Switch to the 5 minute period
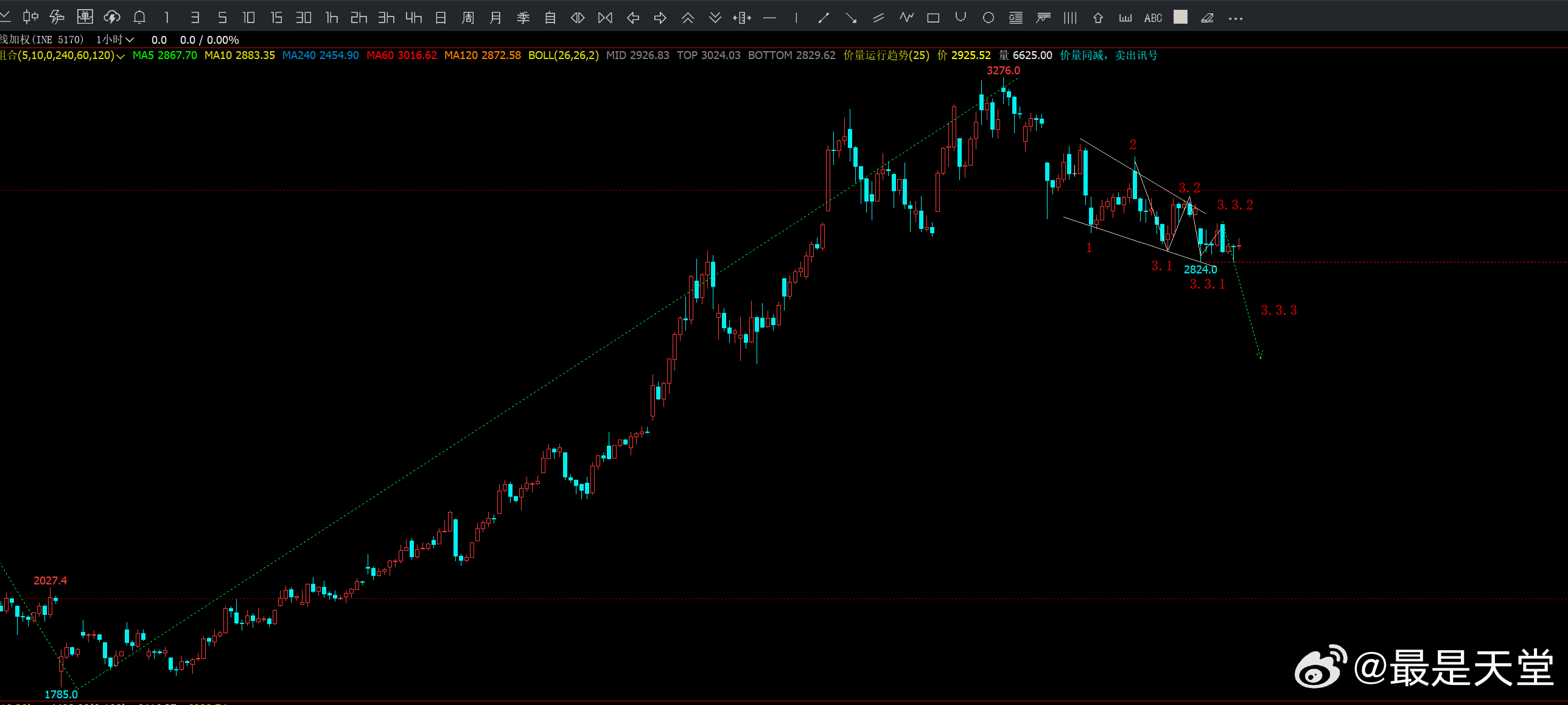The image size is (1568, 705). tap(222, 18)
